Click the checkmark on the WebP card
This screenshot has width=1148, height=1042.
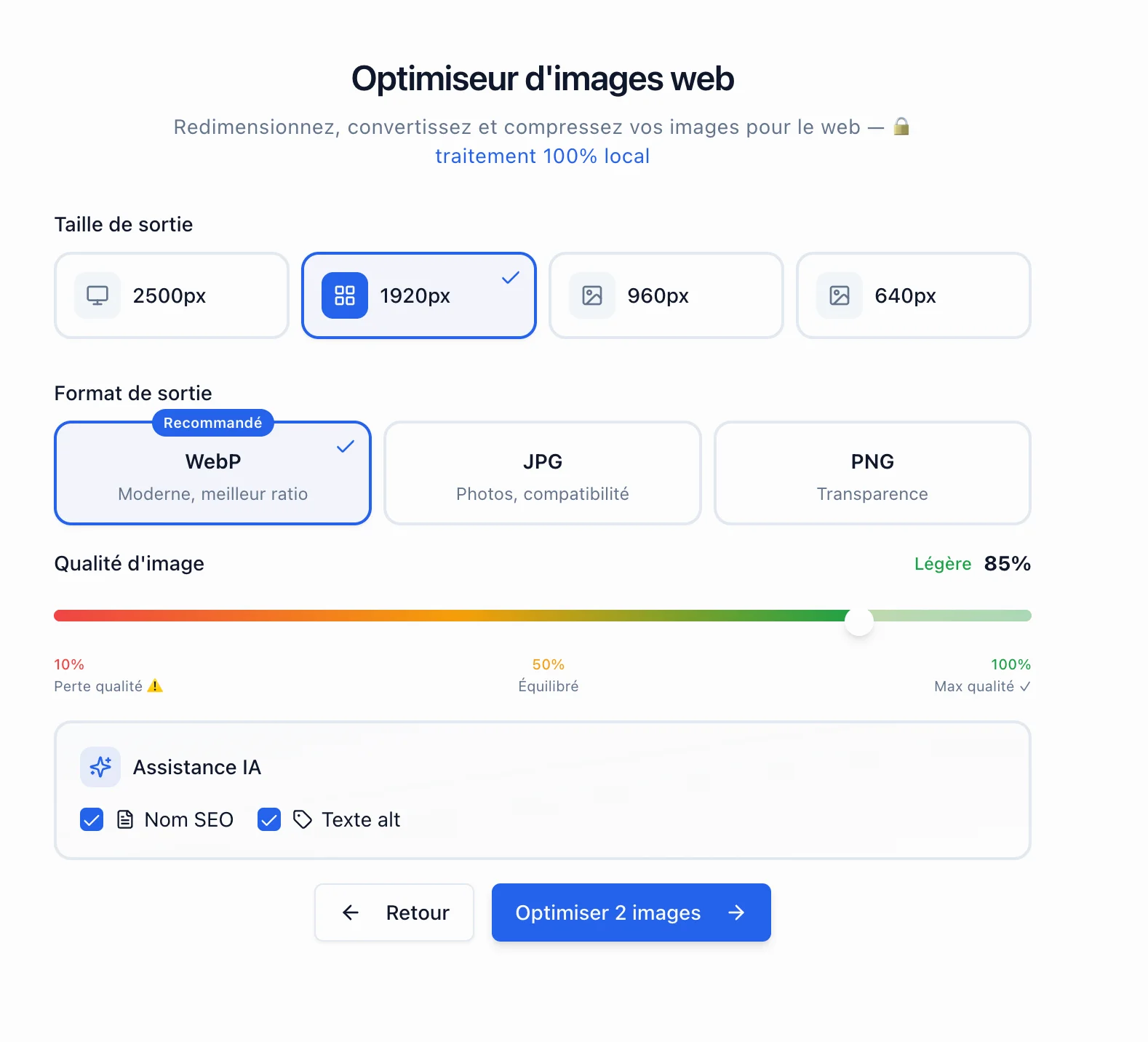pos(346,447)
